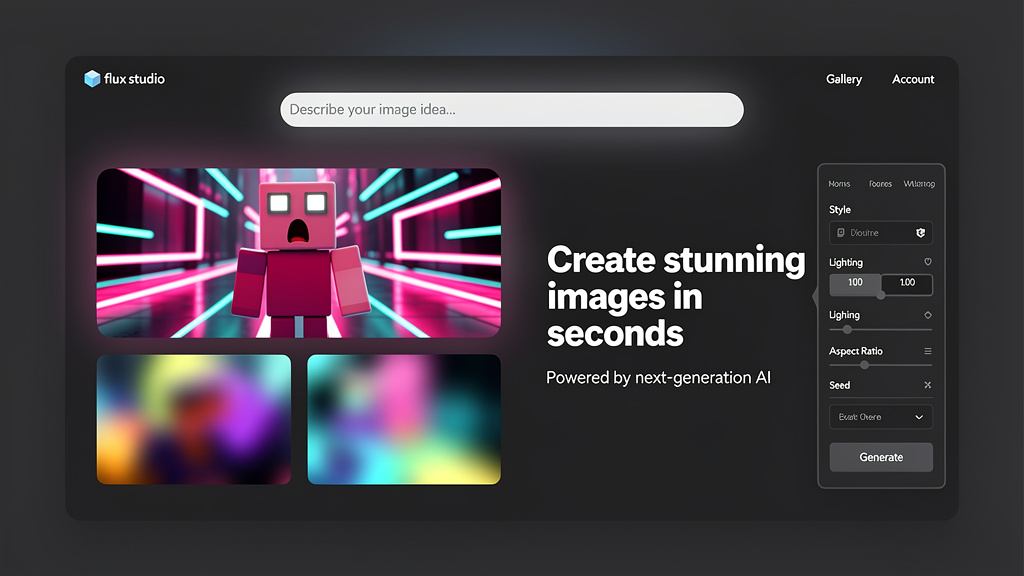Switch to the third tab 'Wlkarrog'
The height and width of the screenshot is (576, 1024).
point(919,184)
